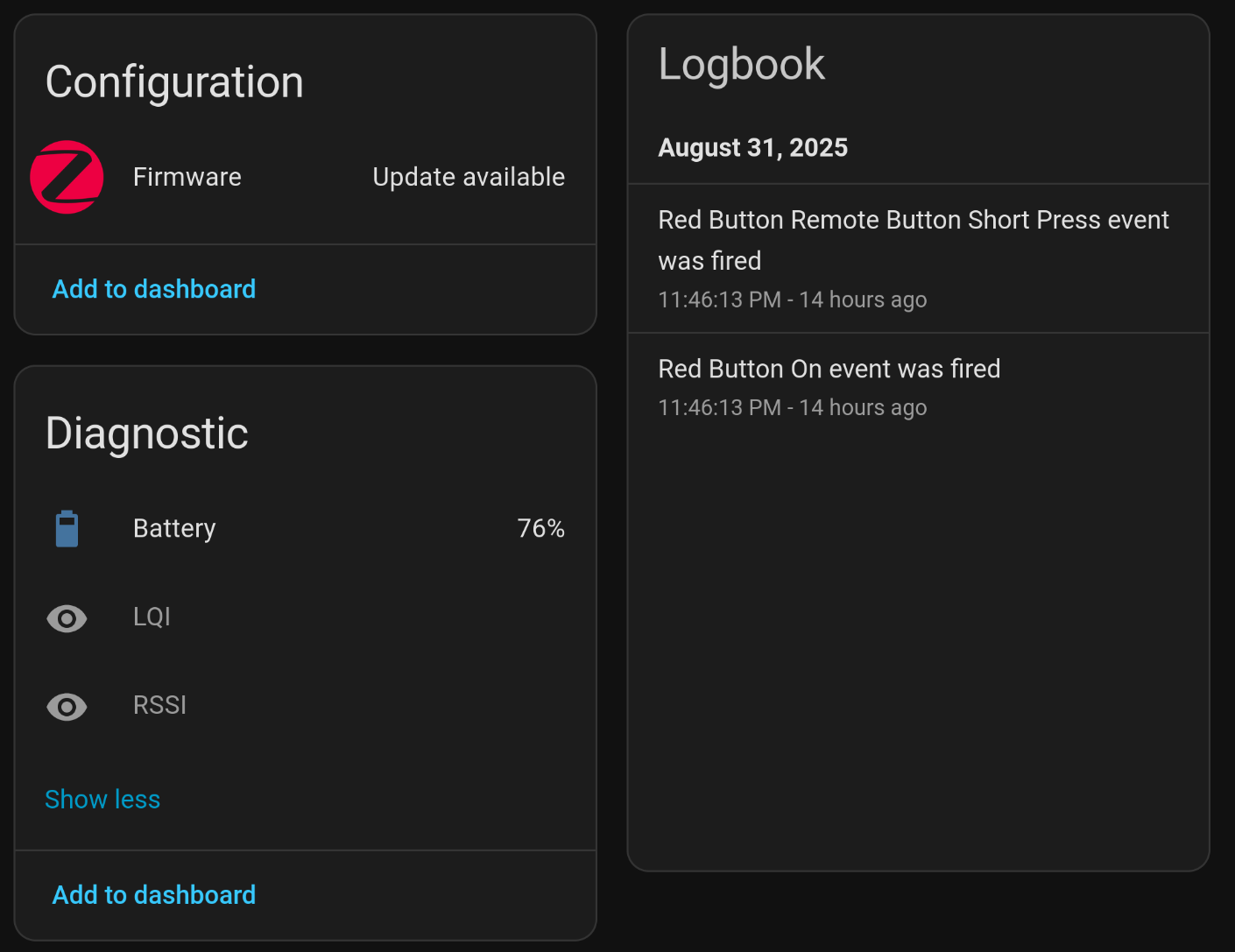
Task: Open the Battery entity label
Action: click(174, 529)
